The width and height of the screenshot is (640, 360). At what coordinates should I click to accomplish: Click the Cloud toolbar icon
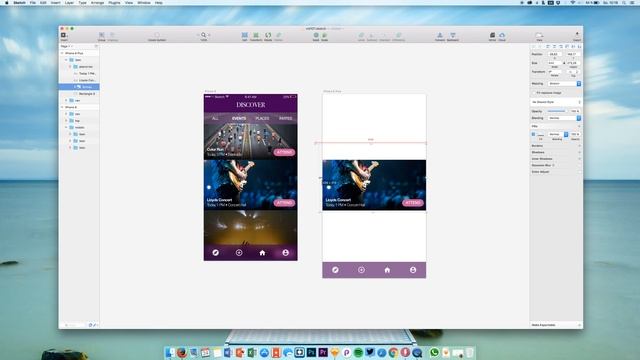502,36
